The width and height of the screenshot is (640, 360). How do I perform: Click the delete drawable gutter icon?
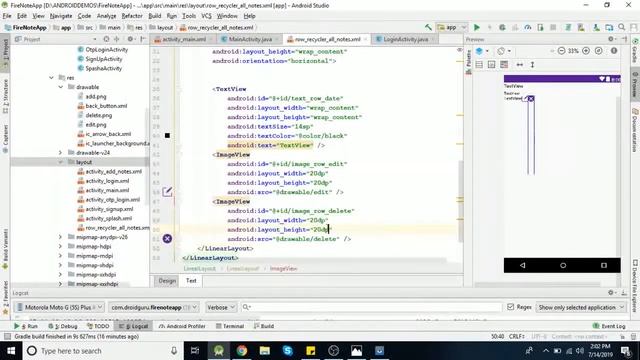[167, 238]
